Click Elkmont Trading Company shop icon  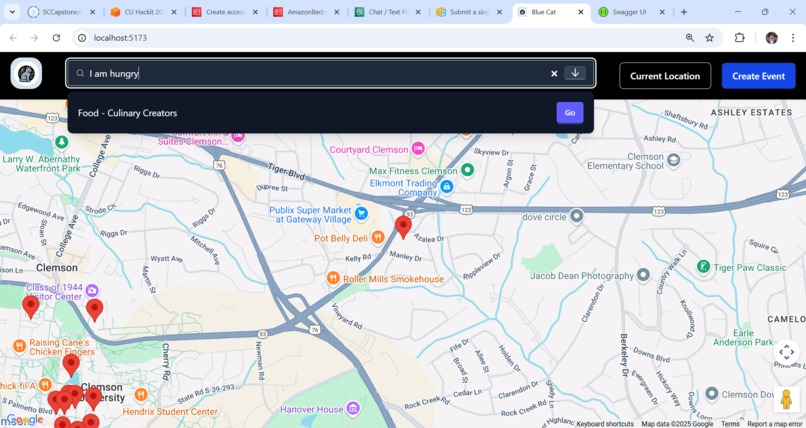point(447,186)
